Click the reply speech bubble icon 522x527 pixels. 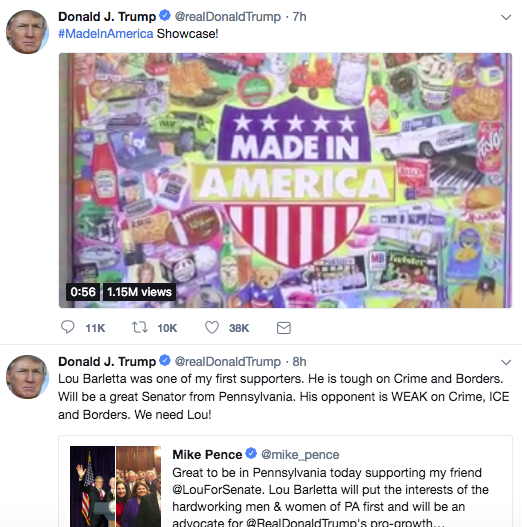tap(68, 327)
